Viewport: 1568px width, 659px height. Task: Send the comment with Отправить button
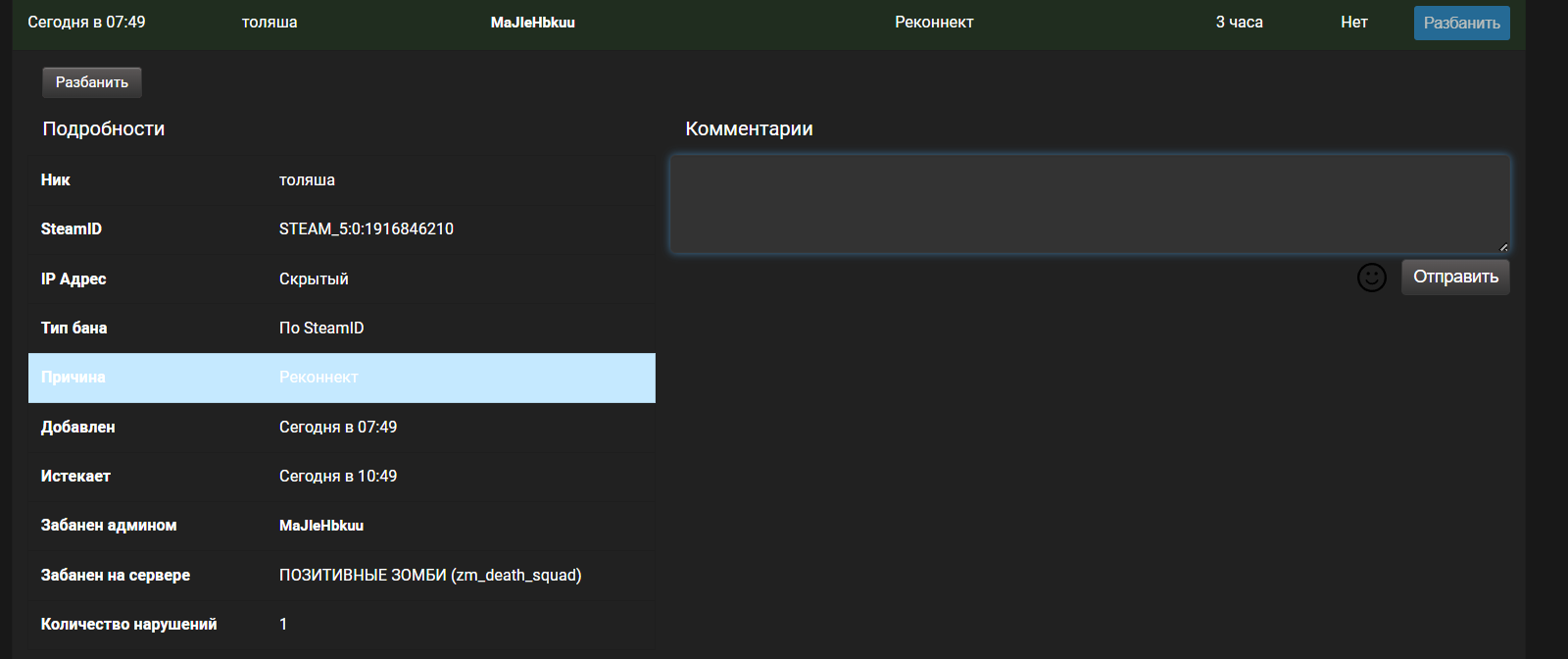(1455, 278)
